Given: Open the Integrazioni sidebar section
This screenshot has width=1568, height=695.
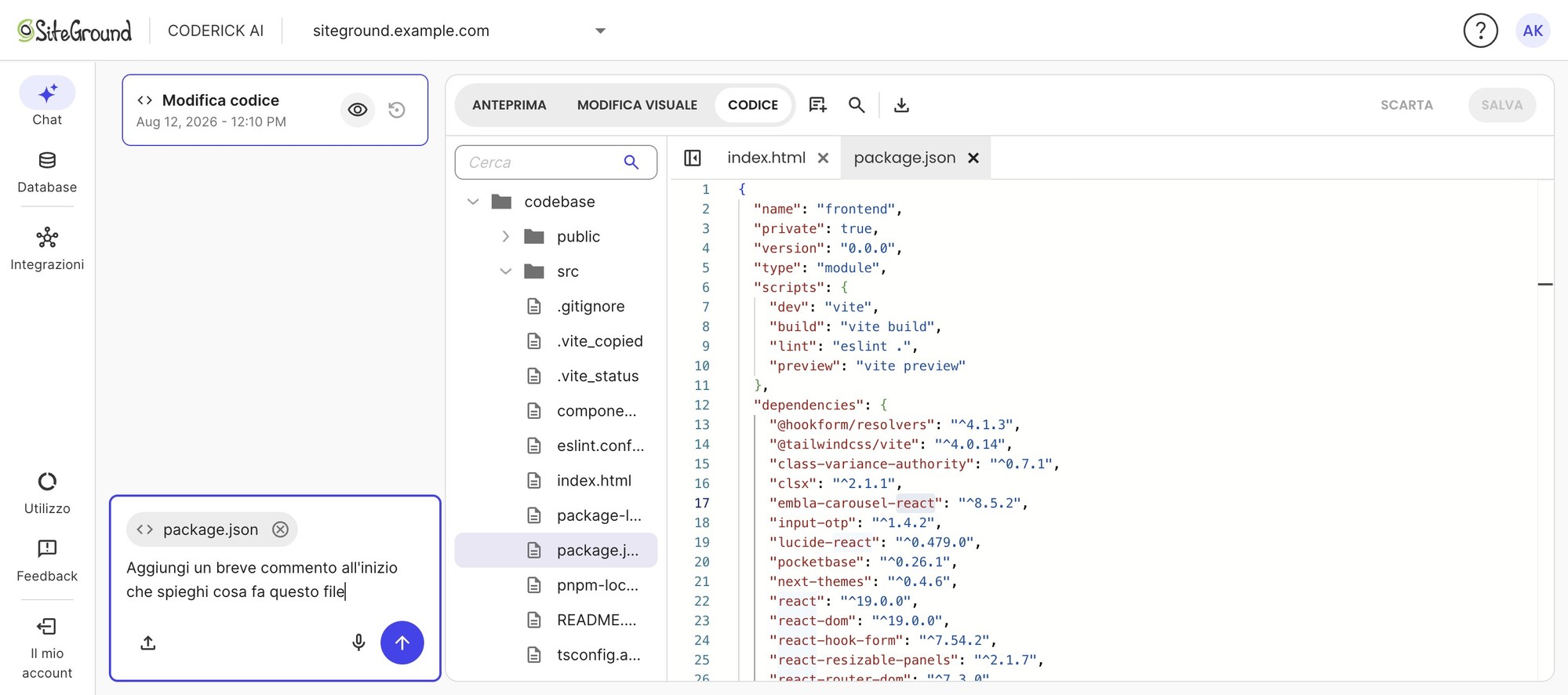Looking at the screenshot, I should point(47,249).
